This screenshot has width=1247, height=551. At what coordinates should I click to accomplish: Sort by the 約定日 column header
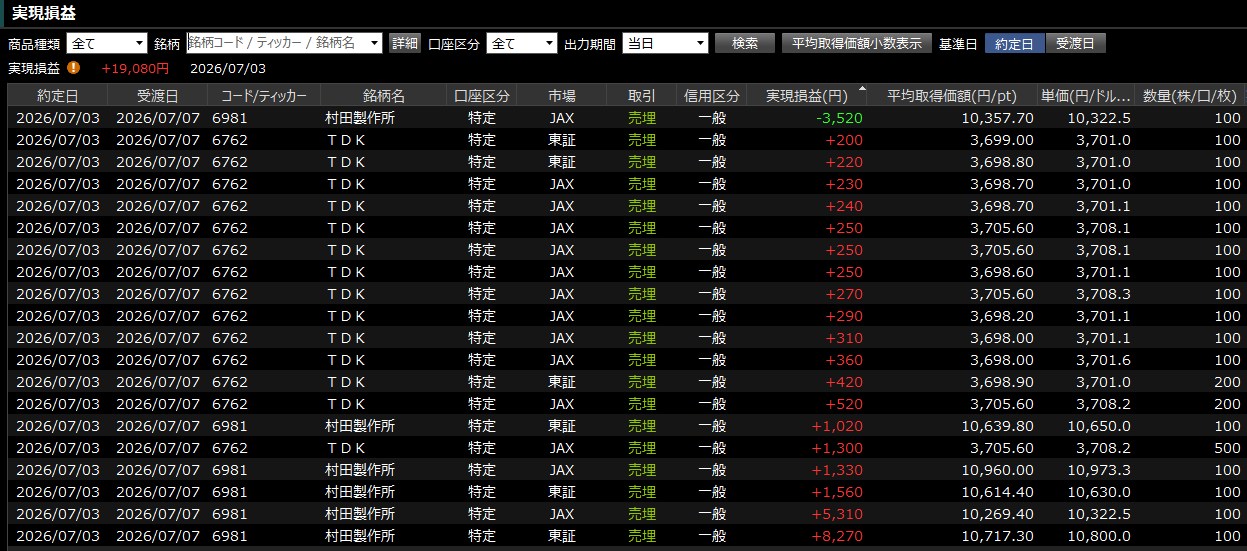(x=57, y=96)
